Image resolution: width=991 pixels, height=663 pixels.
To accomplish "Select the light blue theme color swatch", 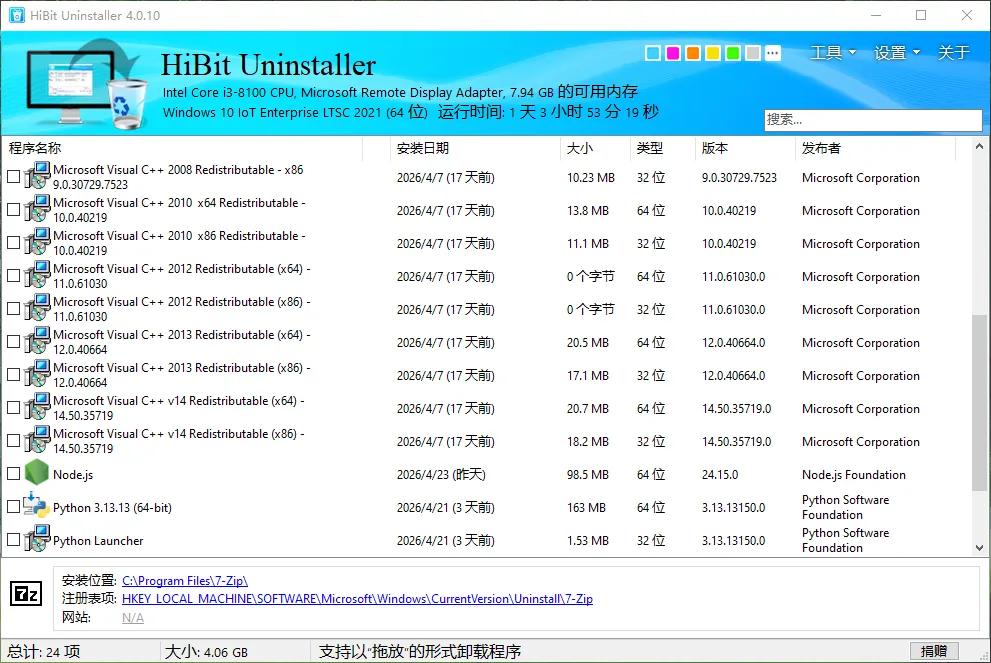I will [x=653, y=53].
